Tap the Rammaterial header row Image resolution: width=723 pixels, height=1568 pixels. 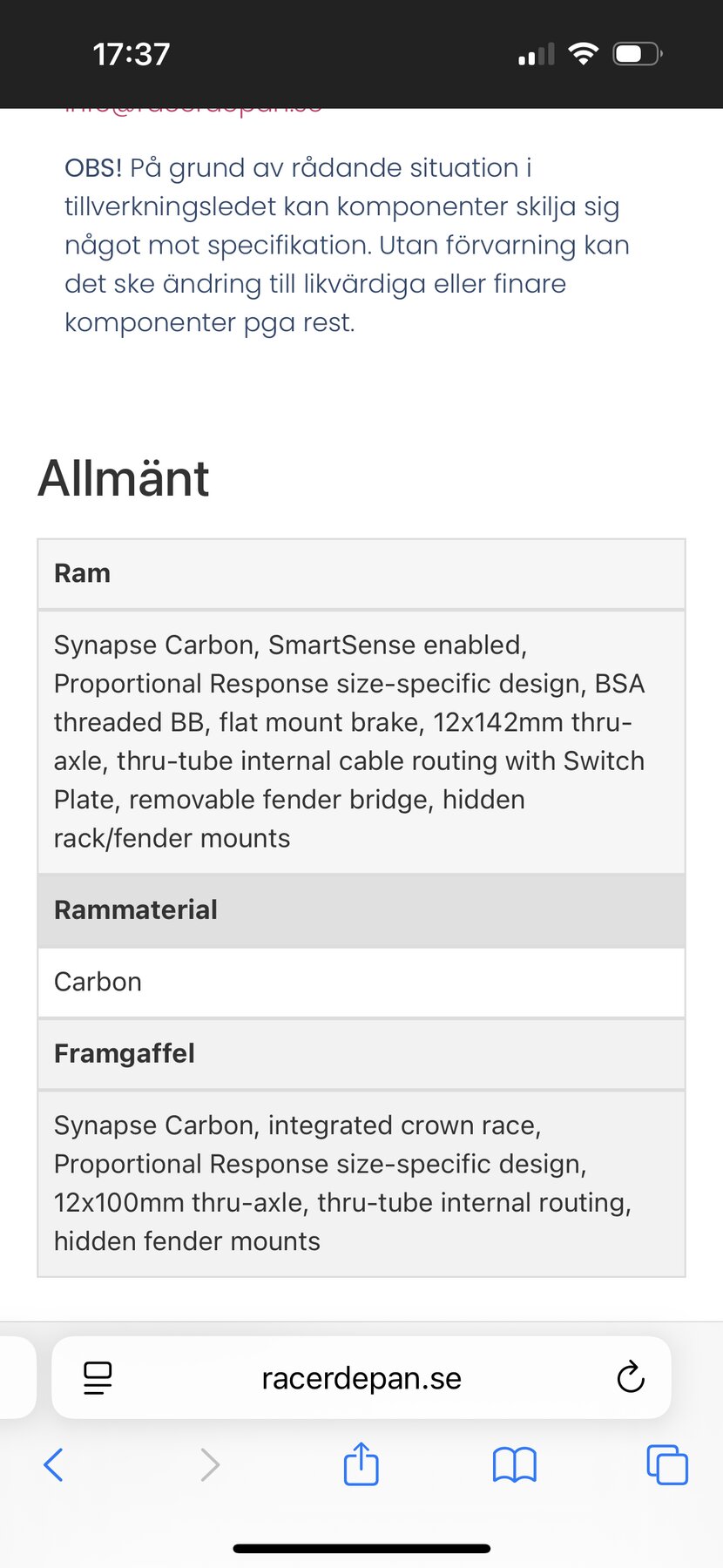click(361, 909)
